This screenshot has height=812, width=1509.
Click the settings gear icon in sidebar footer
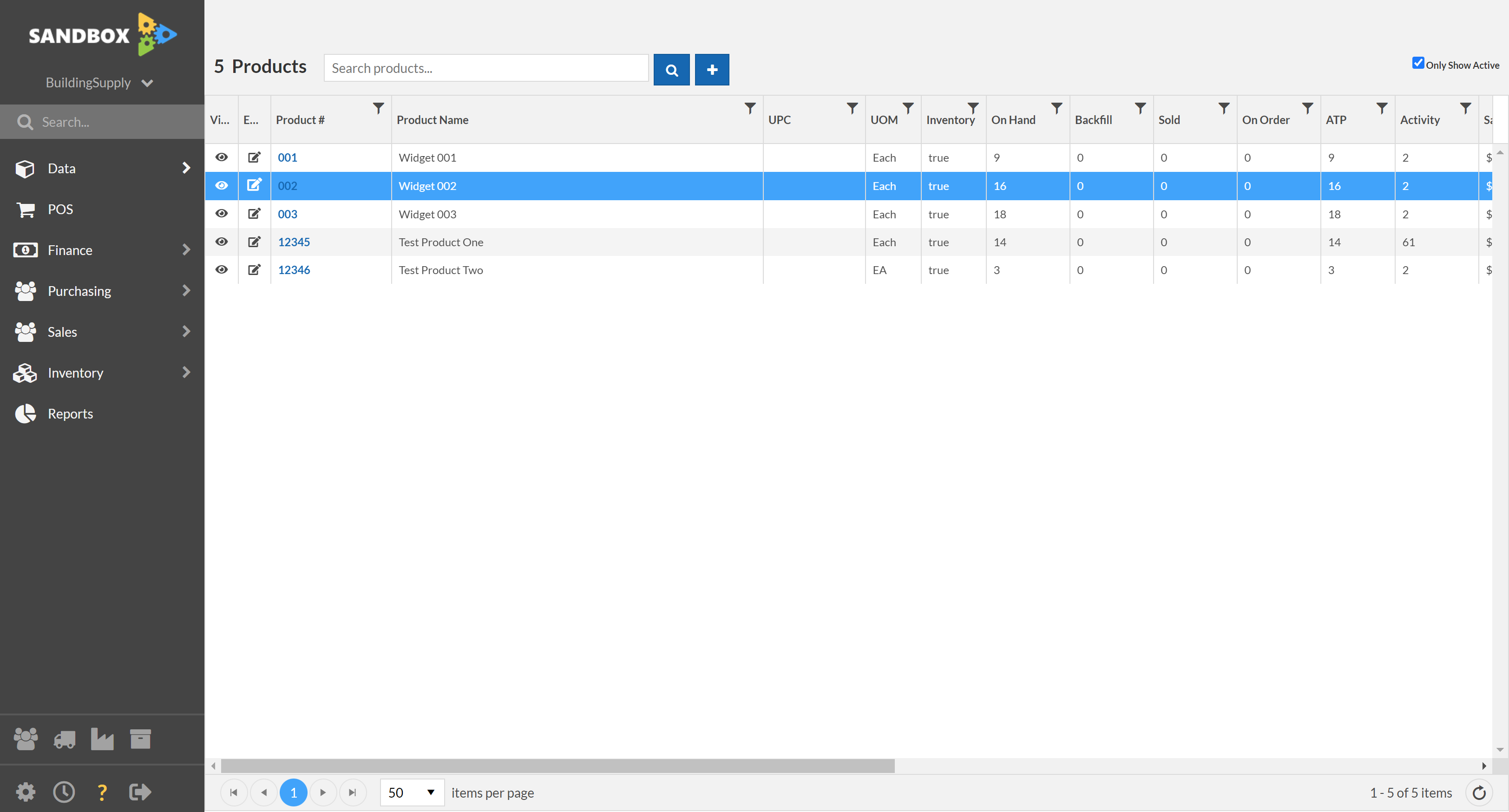pyautogui.click(x=25, y=792)
